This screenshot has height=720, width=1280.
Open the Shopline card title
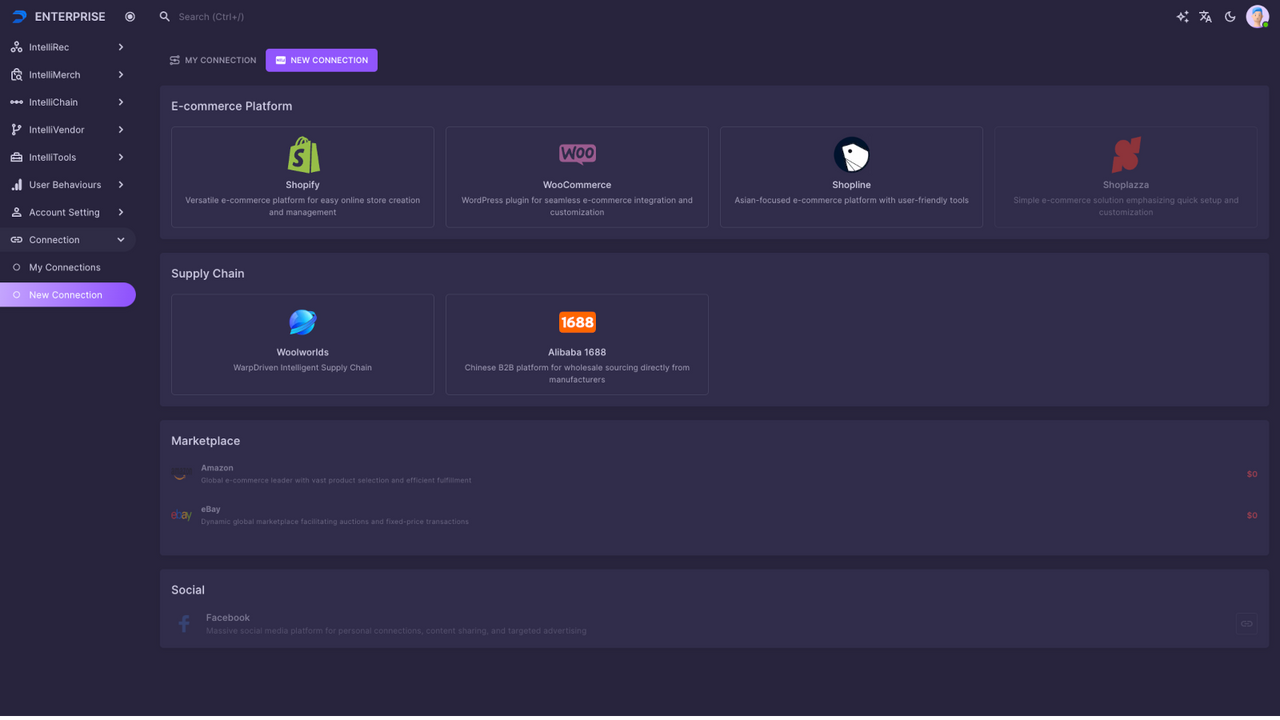click(852, 185)
